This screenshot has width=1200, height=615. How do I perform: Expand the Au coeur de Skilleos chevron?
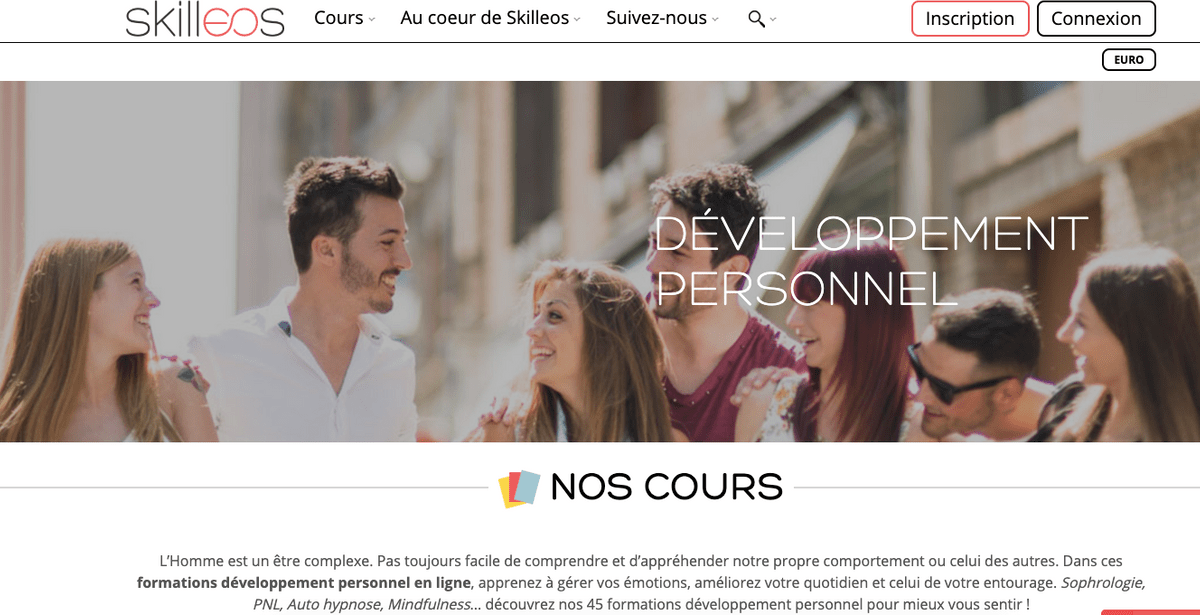pos(577,20)
